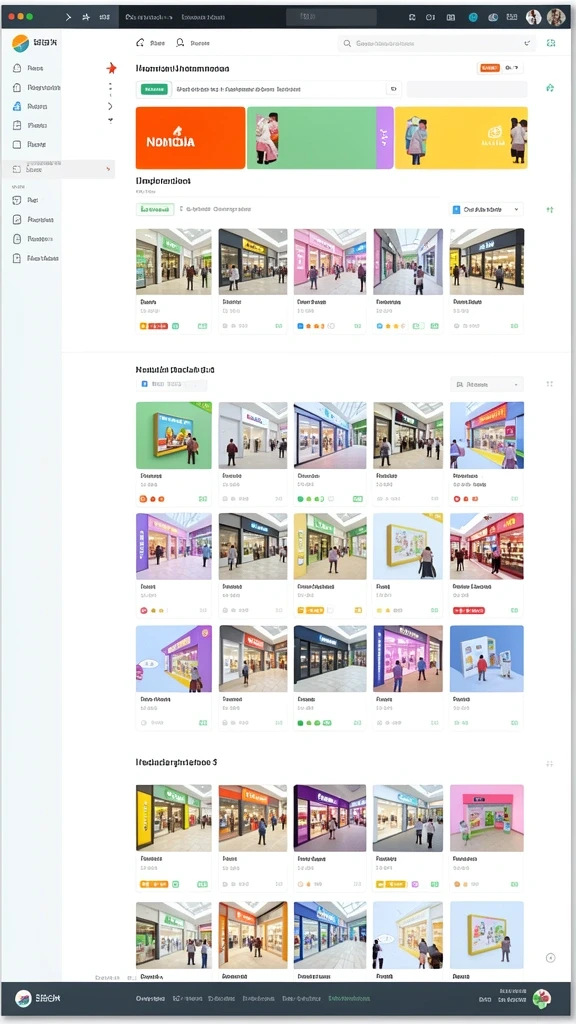Switch to the first tab in the title bar
Viewport: 576px width, 1024px height.
[x=149, y=17]
